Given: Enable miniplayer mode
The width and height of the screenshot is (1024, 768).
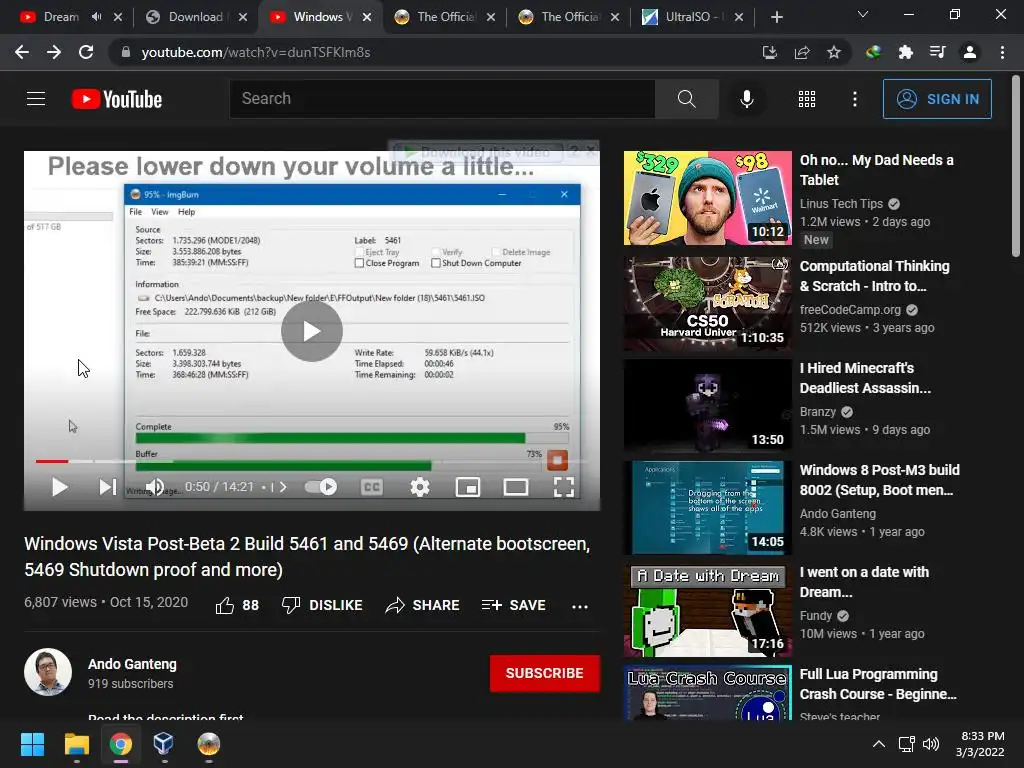Looking at the screenshot, I should (x=468, y=487).
